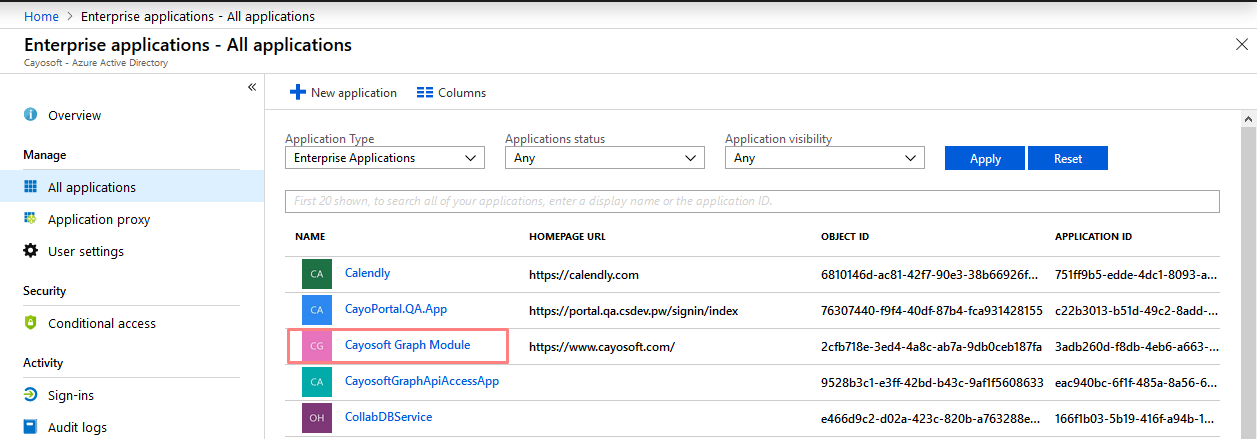Click the Audit logs icon
The image size is (1257, 439).
point(31,427)
